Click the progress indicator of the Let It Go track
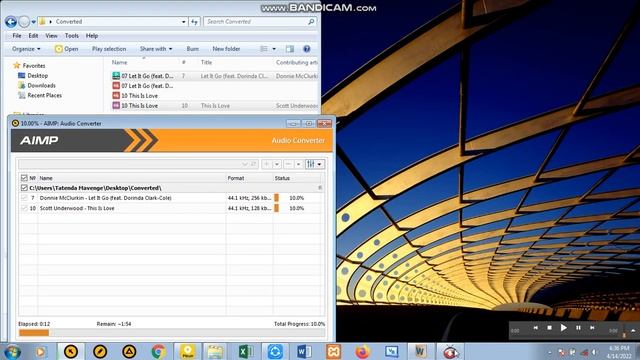This screenshot has width=640, height=360. (276, 198)
